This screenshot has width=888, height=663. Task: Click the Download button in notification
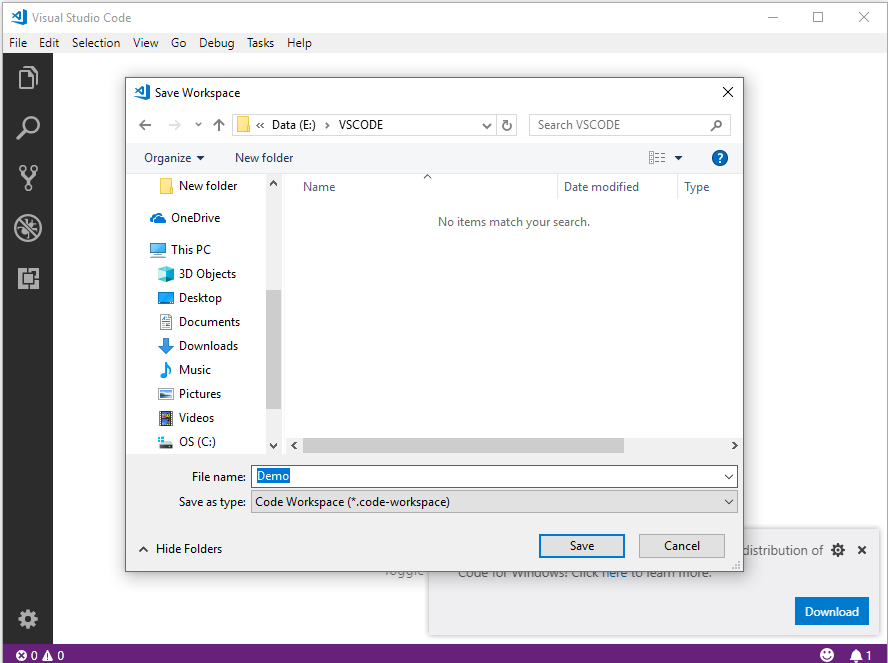pyautogui.click(x=831, y=611)
